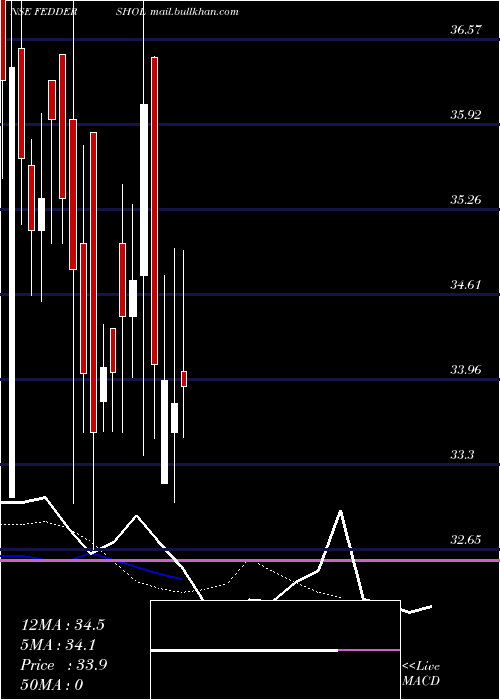The image size is (500, 700).
Task: Click the peak of the white MACD line
Action: [x=341, y=510]
